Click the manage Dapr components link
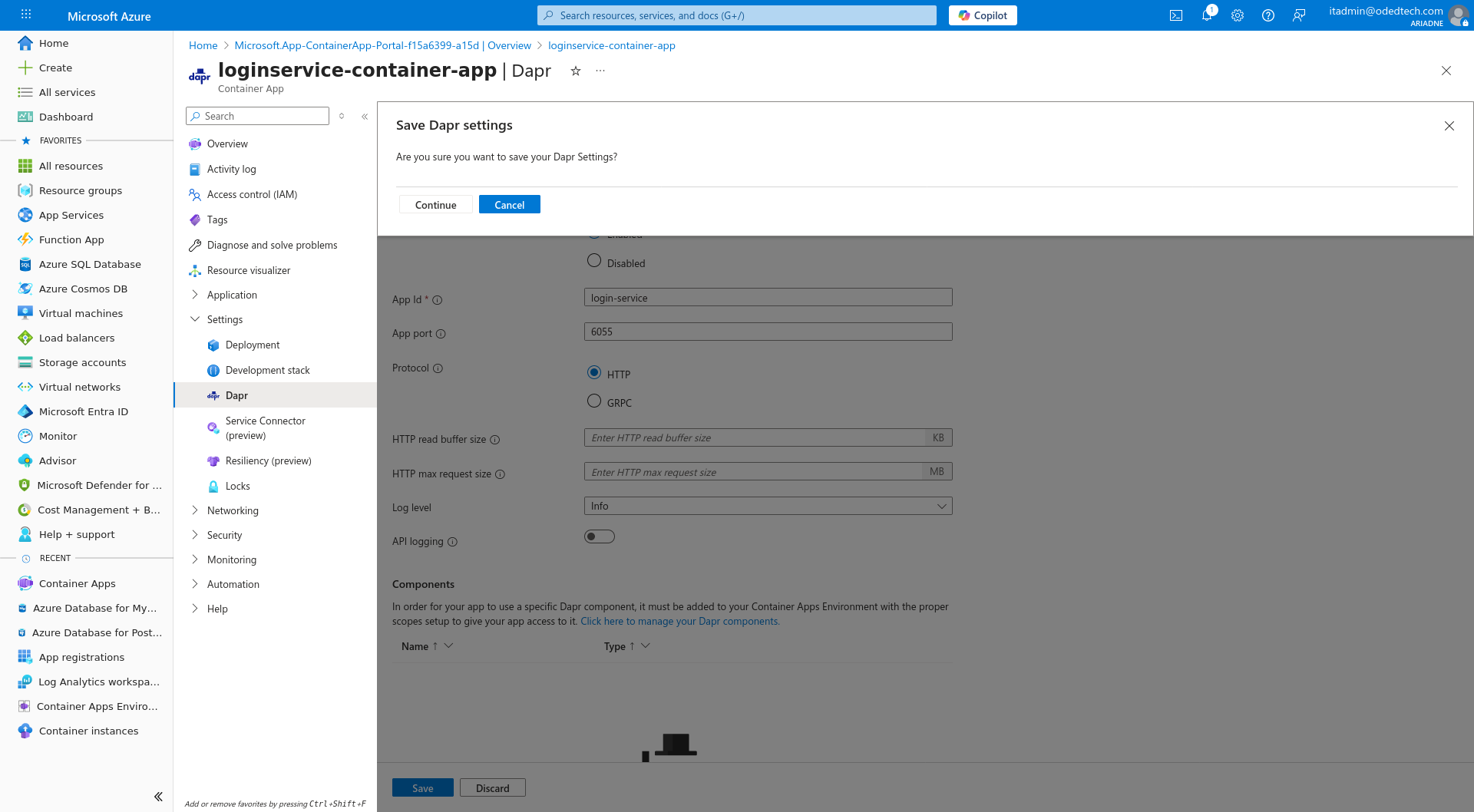The width and height of the screenshot is (1474, 812). (680, 622)
